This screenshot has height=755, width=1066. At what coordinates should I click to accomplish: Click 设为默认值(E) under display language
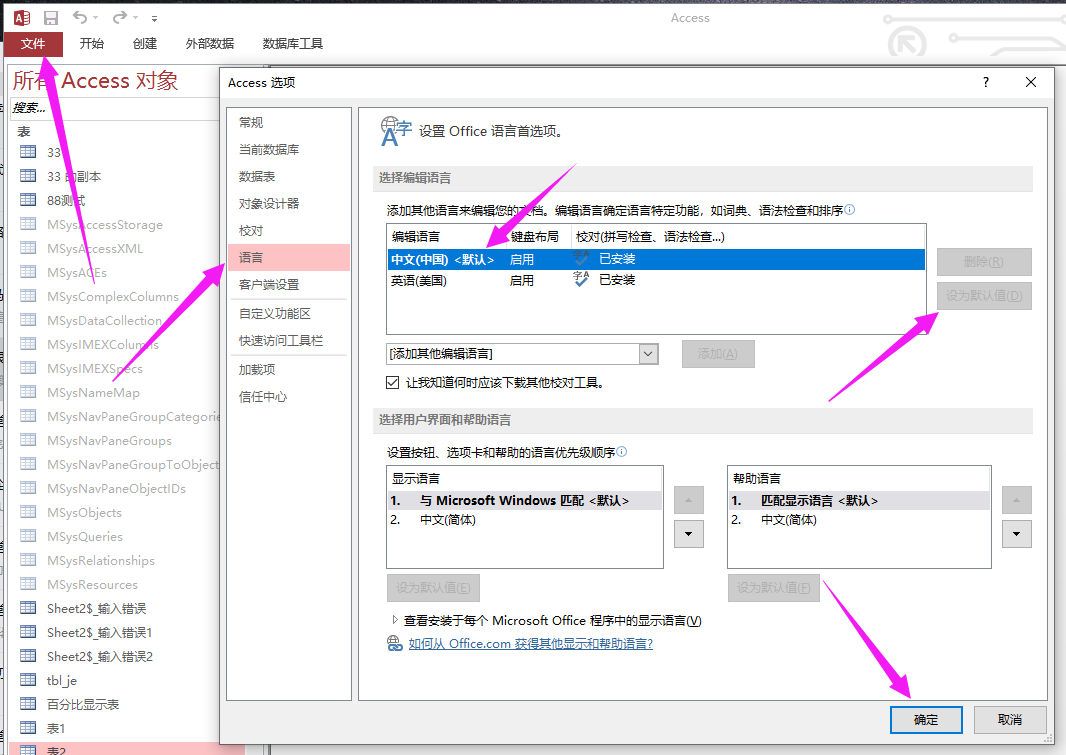pos(433,588)
